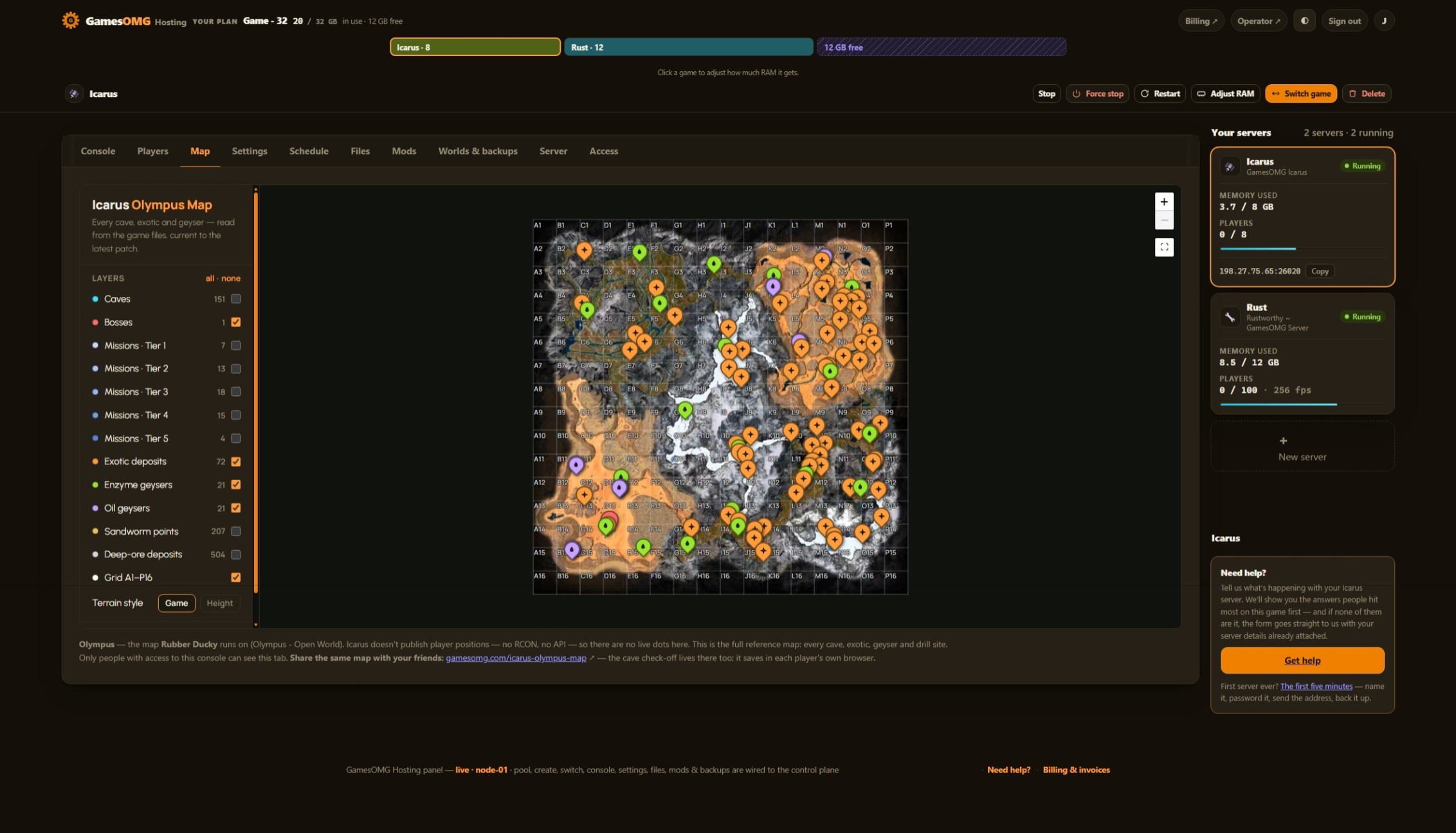Switch to Worlds & backups tab
Viewport: 1456px width, 833px height.
pos(478,151)
